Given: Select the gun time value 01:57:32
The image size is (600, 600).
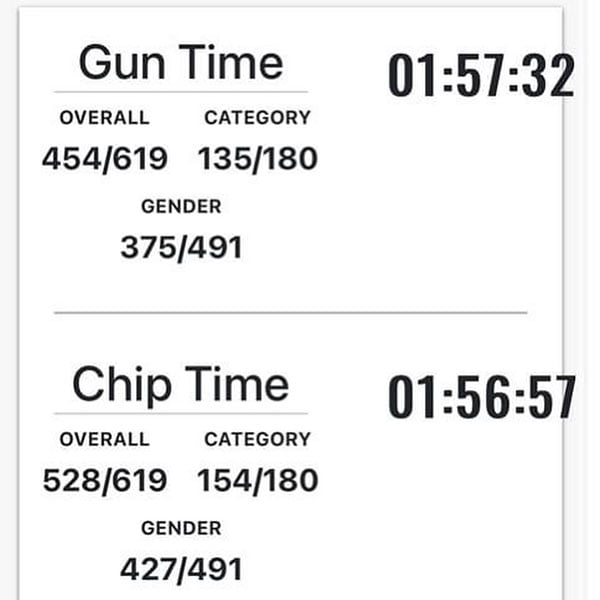Looking at the screenshot, I should point(481,75).
